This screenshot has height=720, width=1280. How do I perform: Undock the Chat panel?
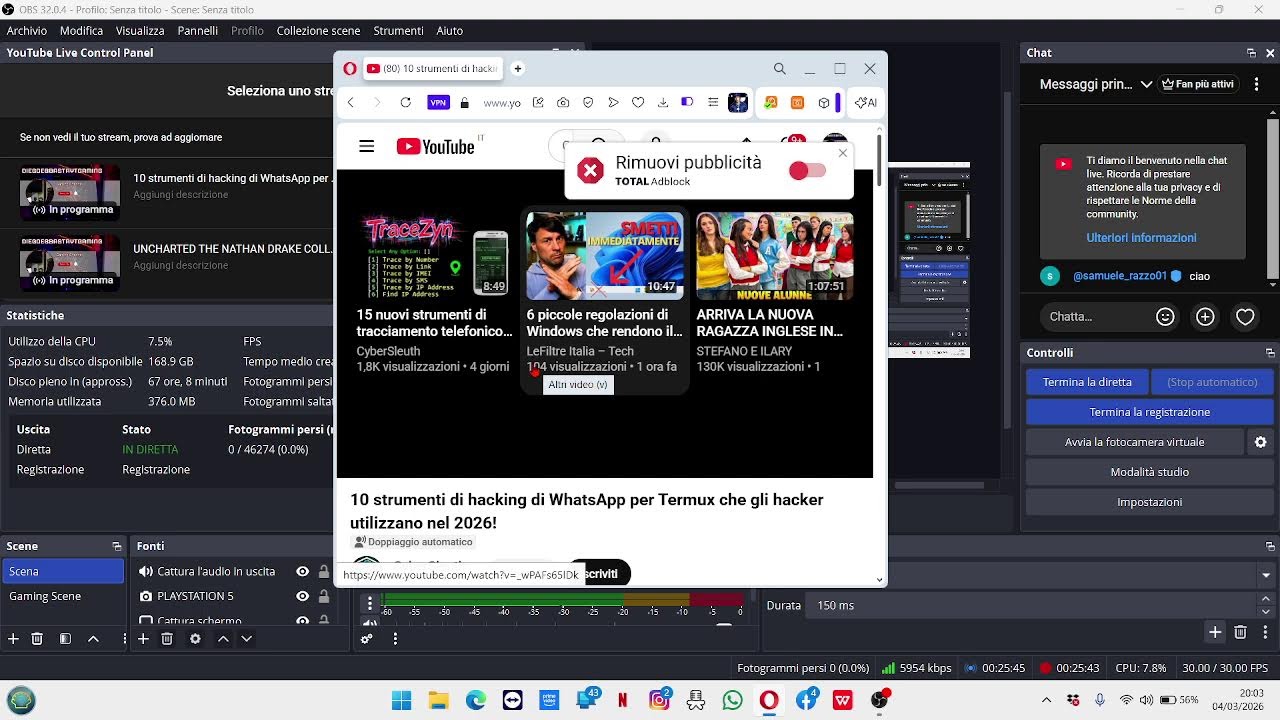1251,53
